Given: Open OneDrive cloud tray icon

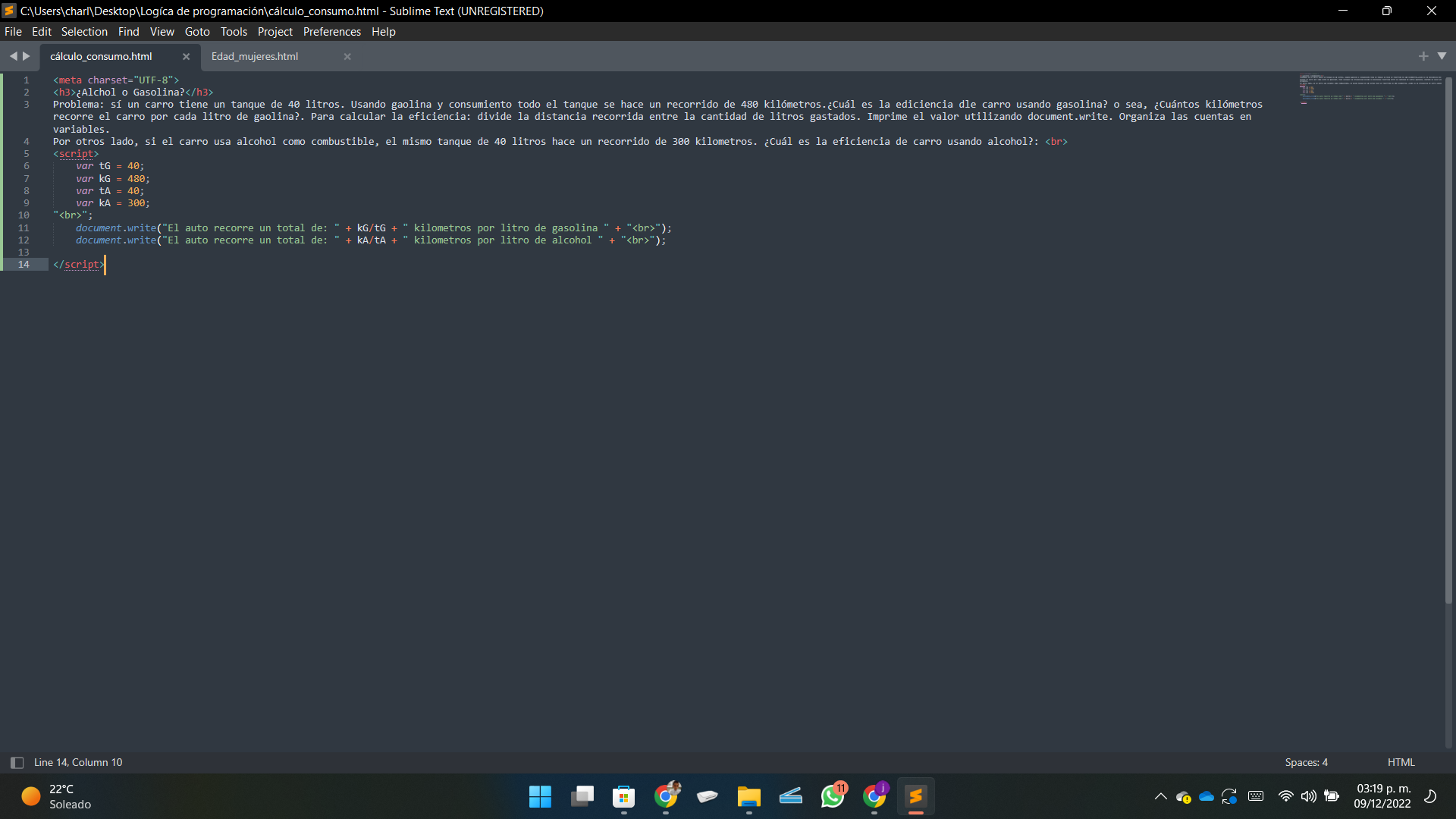Looking at the screenshot, I should click(x=1207, y=796).
